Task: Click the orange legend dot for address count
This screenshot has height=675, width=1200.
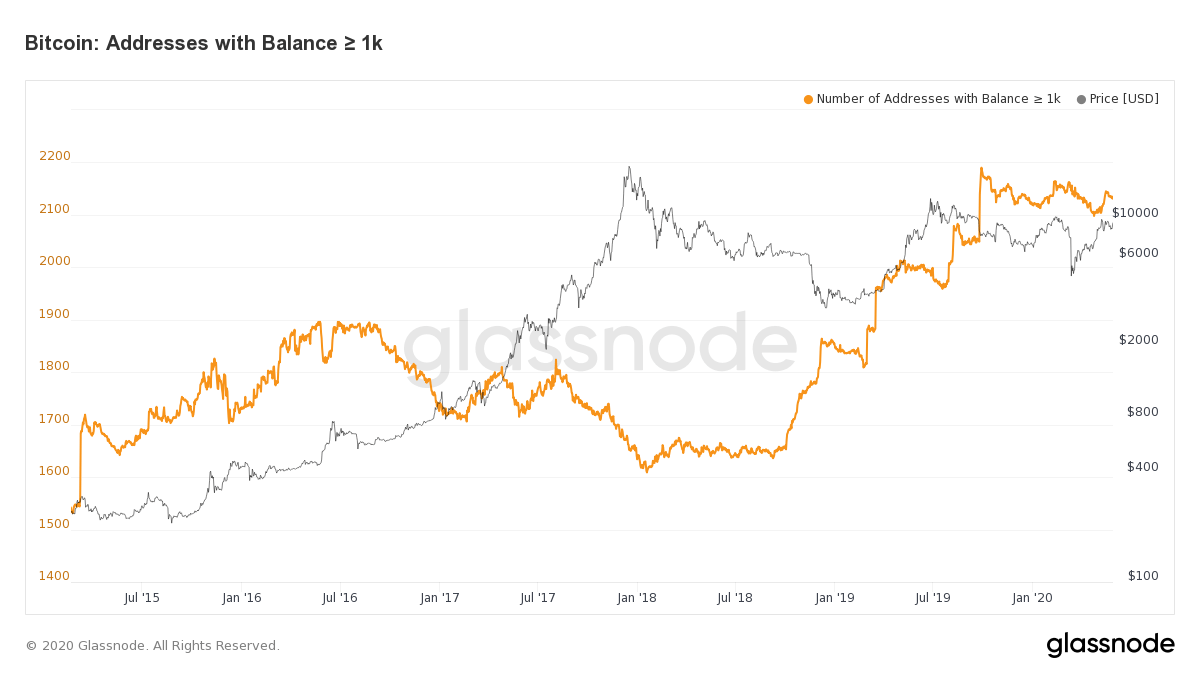Action: click(808, 99)
